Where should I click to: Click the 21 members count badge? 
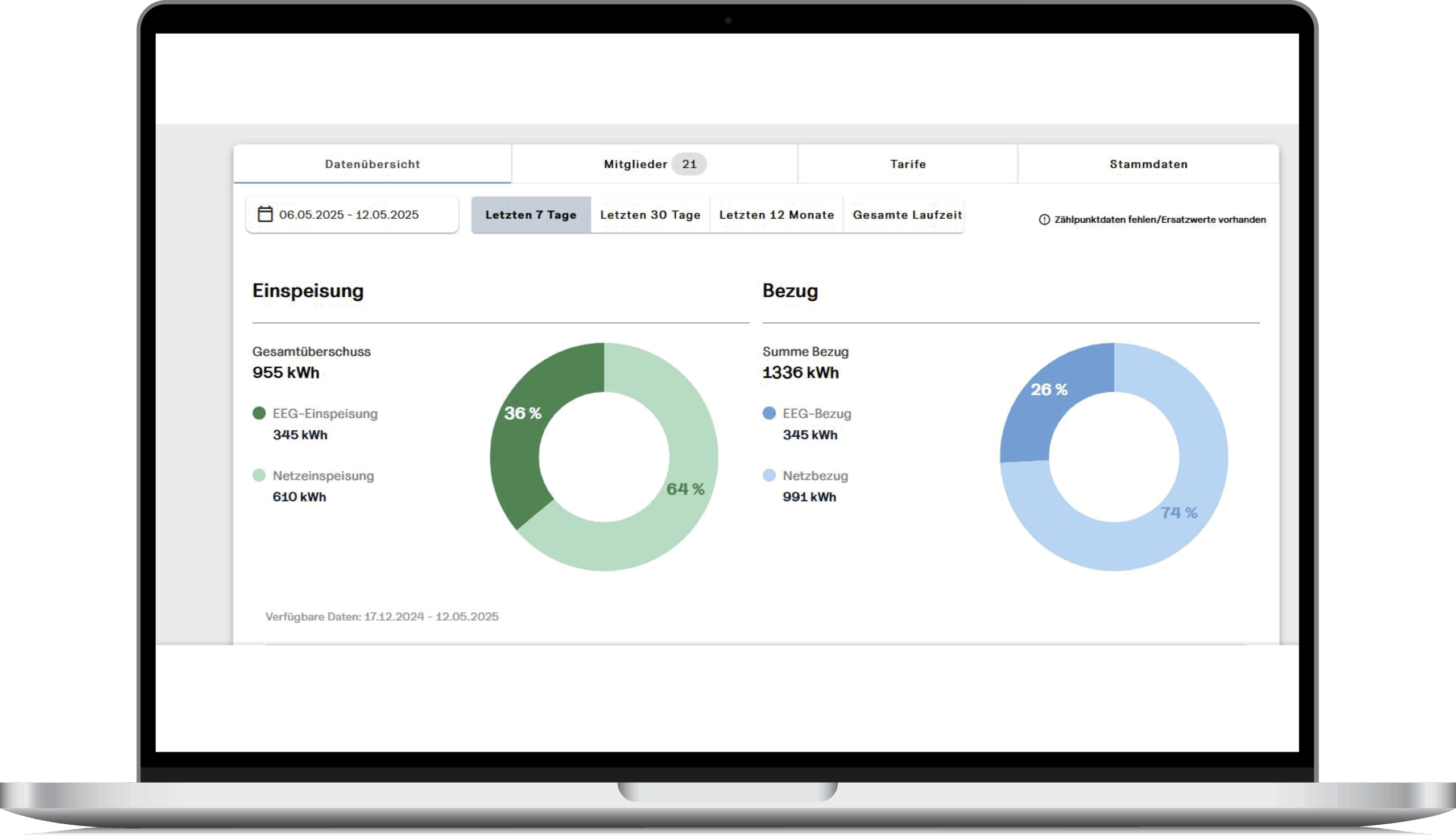click(689, 164)
